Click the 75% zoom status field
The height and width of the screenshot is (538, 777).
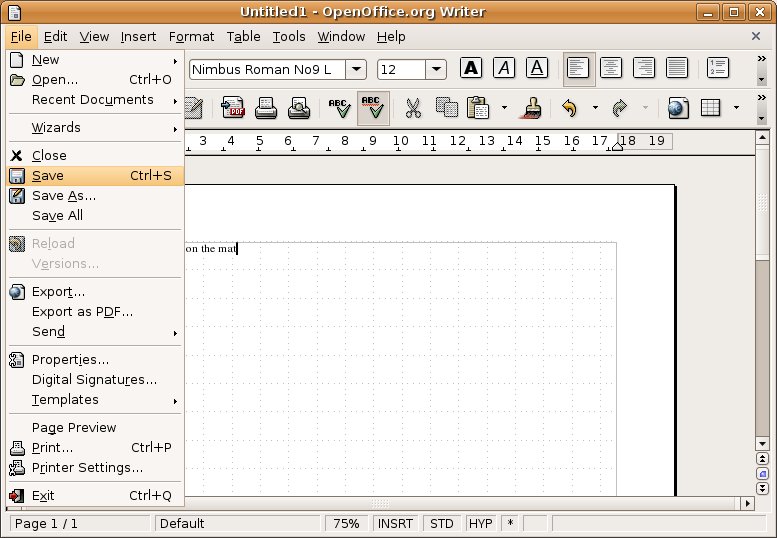coord(346,524)
